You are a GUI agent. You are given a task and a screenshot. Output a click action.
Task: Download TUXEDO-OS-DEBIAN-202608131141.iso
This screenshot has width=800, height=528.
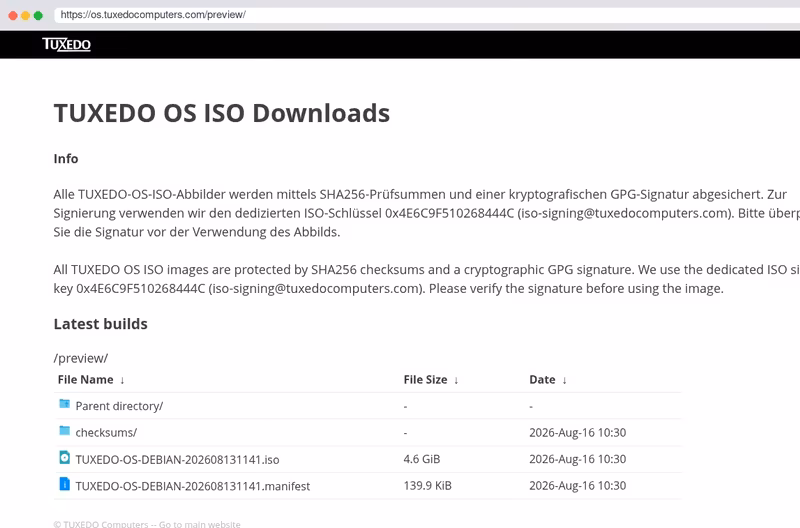pos(177,460)
